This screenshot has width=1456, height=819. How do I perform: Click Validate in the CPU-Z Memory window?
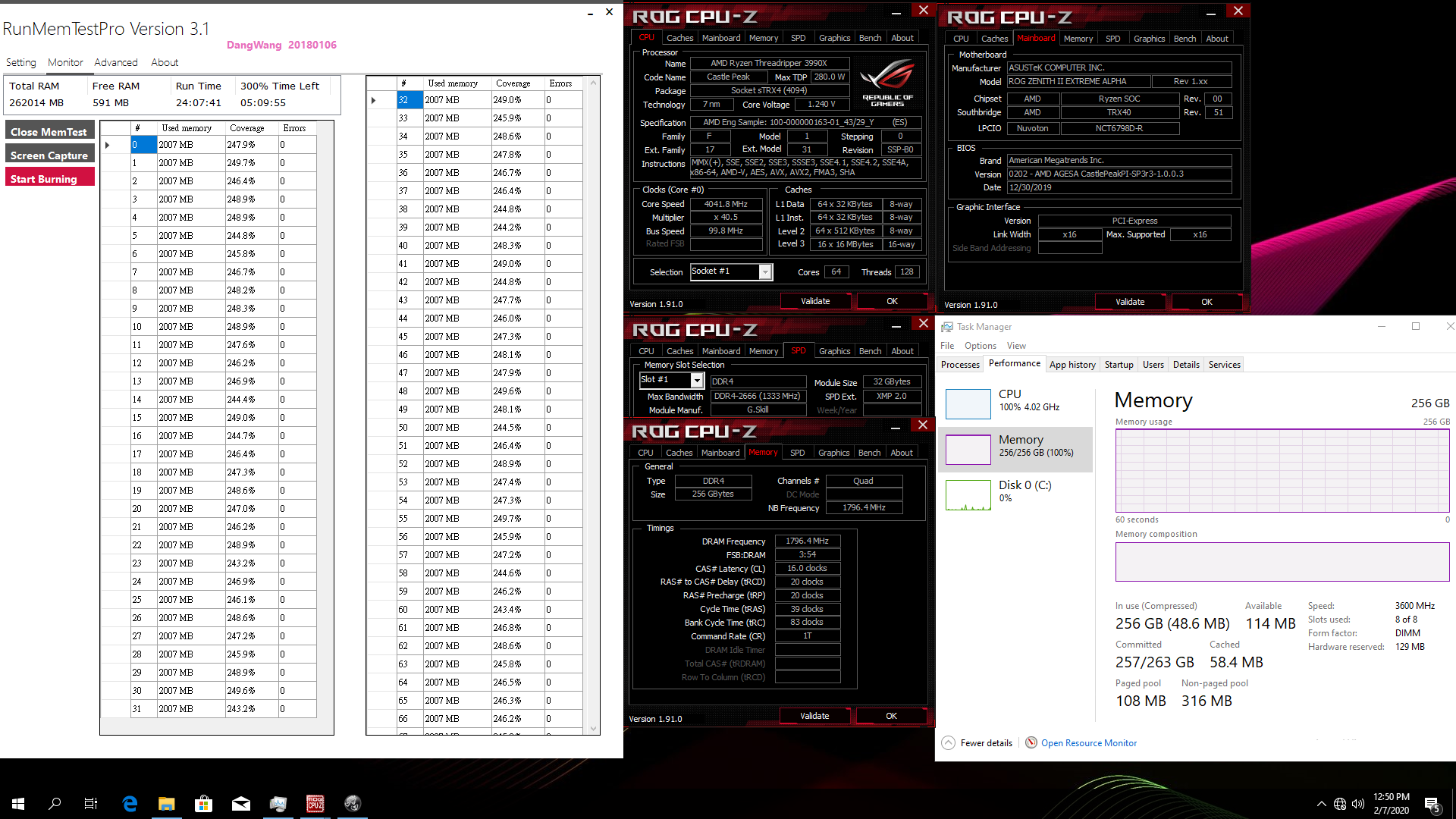pos(814,715)
